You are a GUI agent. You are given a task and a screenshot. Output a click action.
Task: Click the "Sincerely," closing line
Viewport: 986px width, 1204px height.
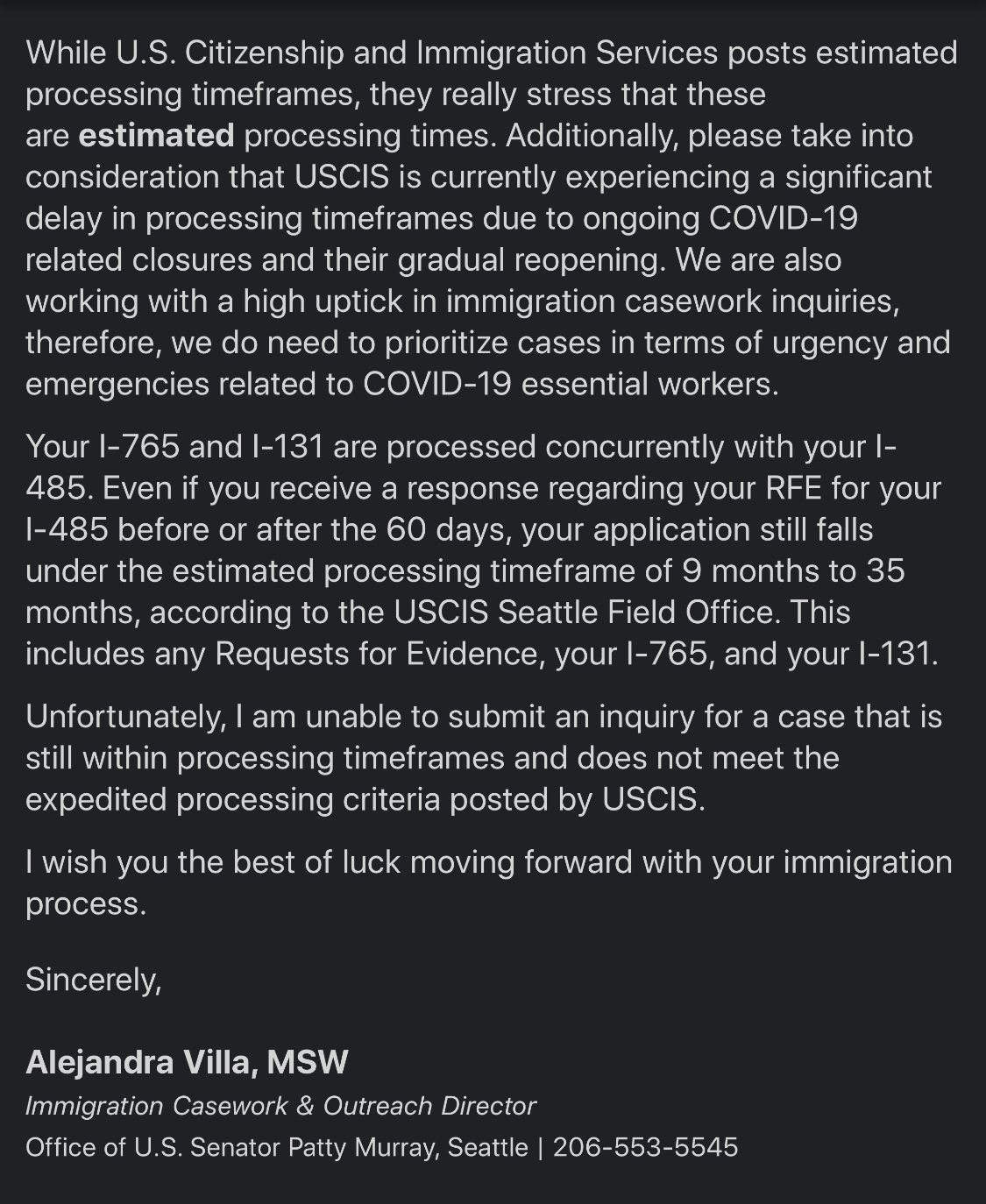click(x=94, y=980)
